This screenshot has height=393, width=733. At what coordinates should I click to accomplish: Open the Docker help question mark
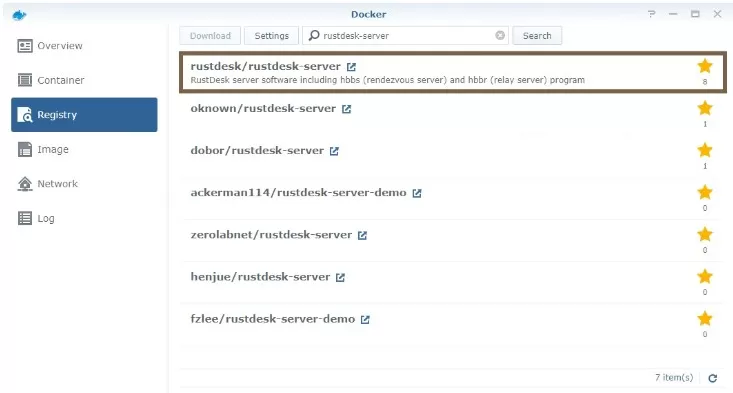[x=651, y=14]
